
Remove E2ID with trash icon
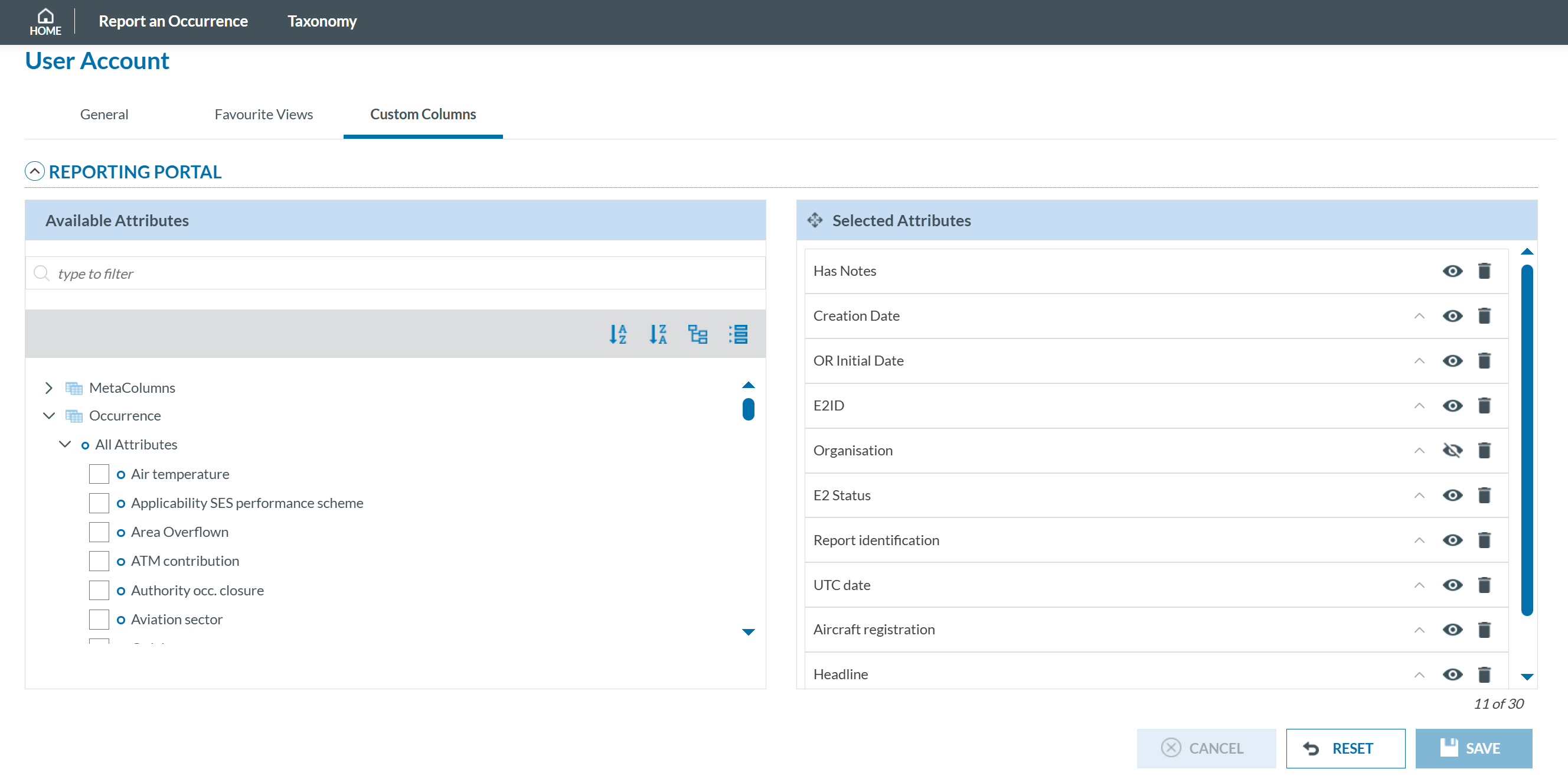point(1484,406)
